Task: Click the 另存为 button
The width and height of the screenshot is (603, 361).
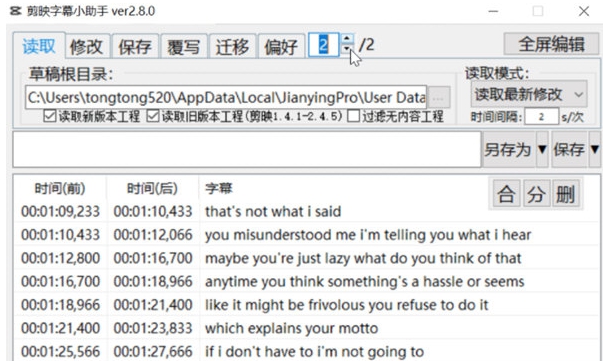Action: 508,150
